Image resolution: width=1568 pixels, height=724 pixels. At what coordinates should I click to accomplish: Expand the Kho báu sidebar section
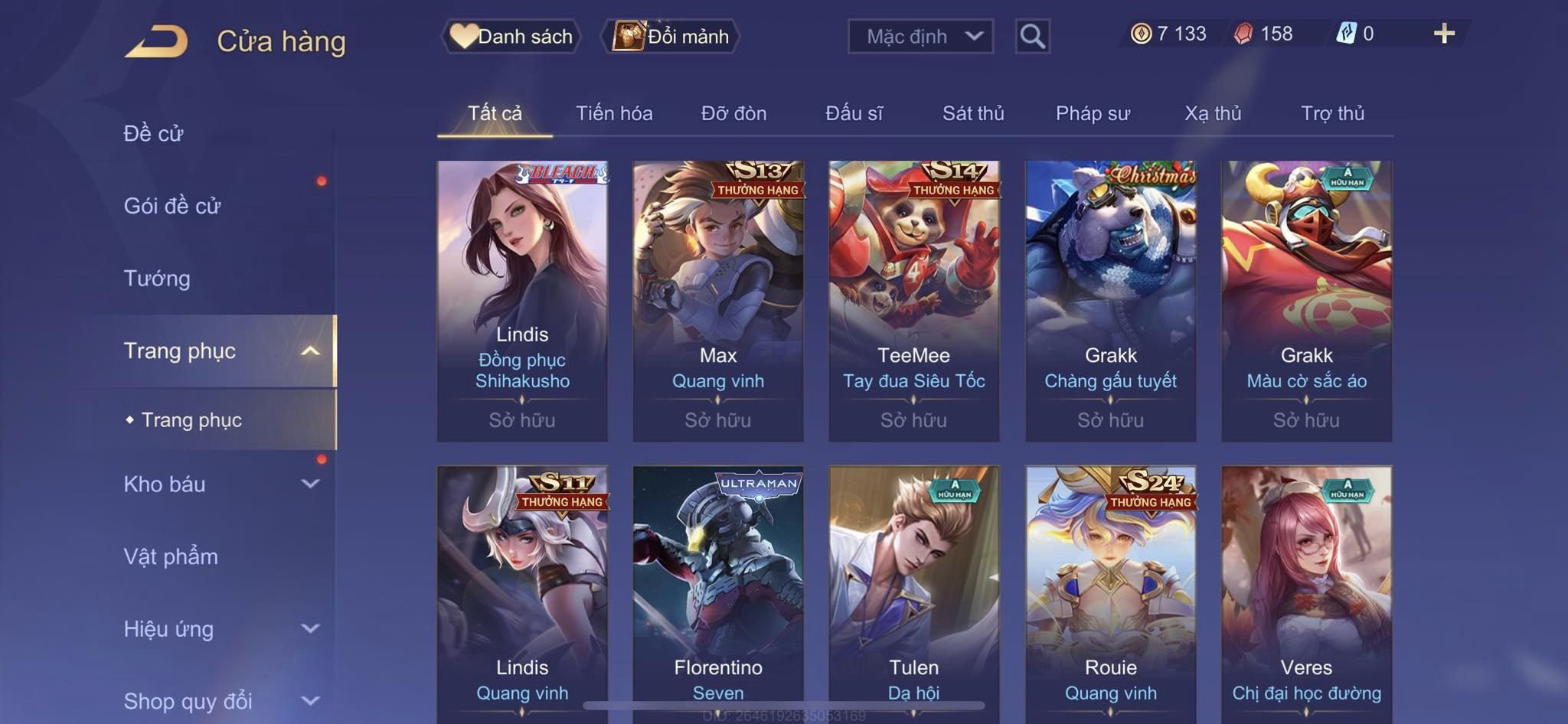coord(310,484)
